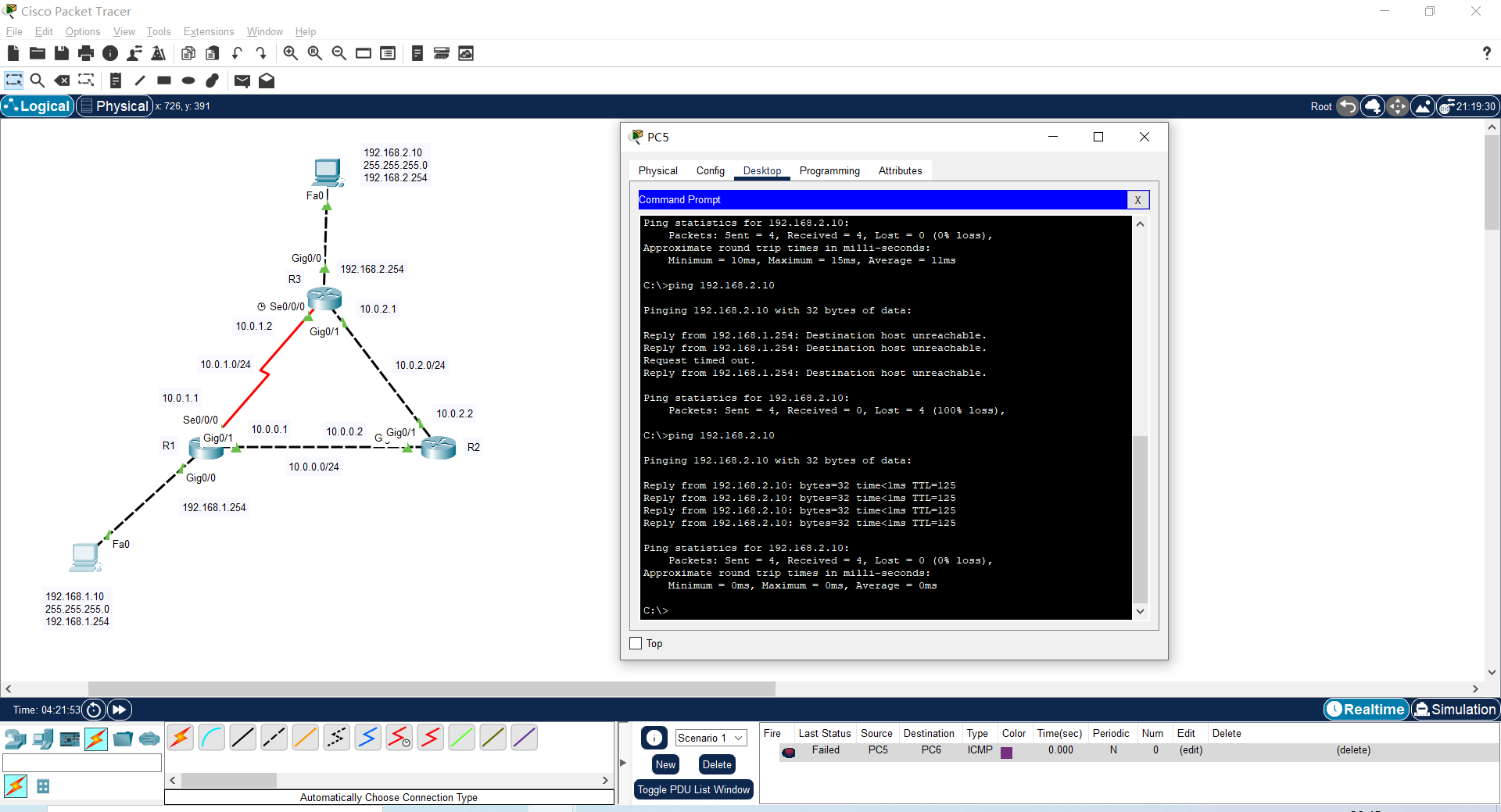
Task: Click Toggle PDU List Window button
Action: (x=693, y=789)
